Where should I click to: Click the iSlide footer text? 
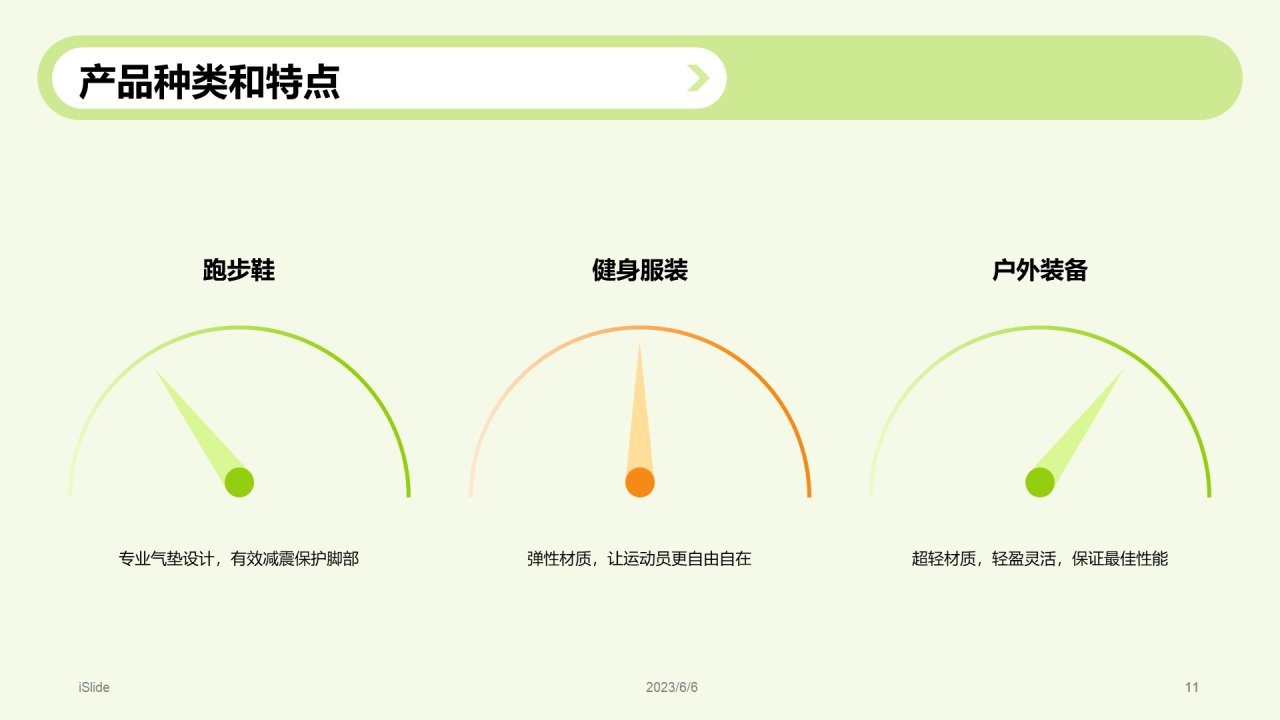pyautogui.click(x=94, y=687)
